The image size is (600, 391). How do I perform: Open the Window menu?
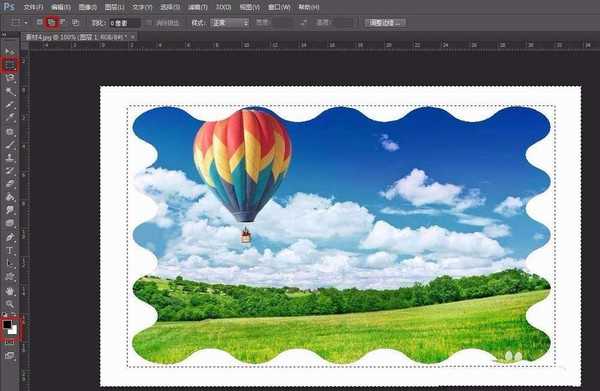click(x=279, y=7)
